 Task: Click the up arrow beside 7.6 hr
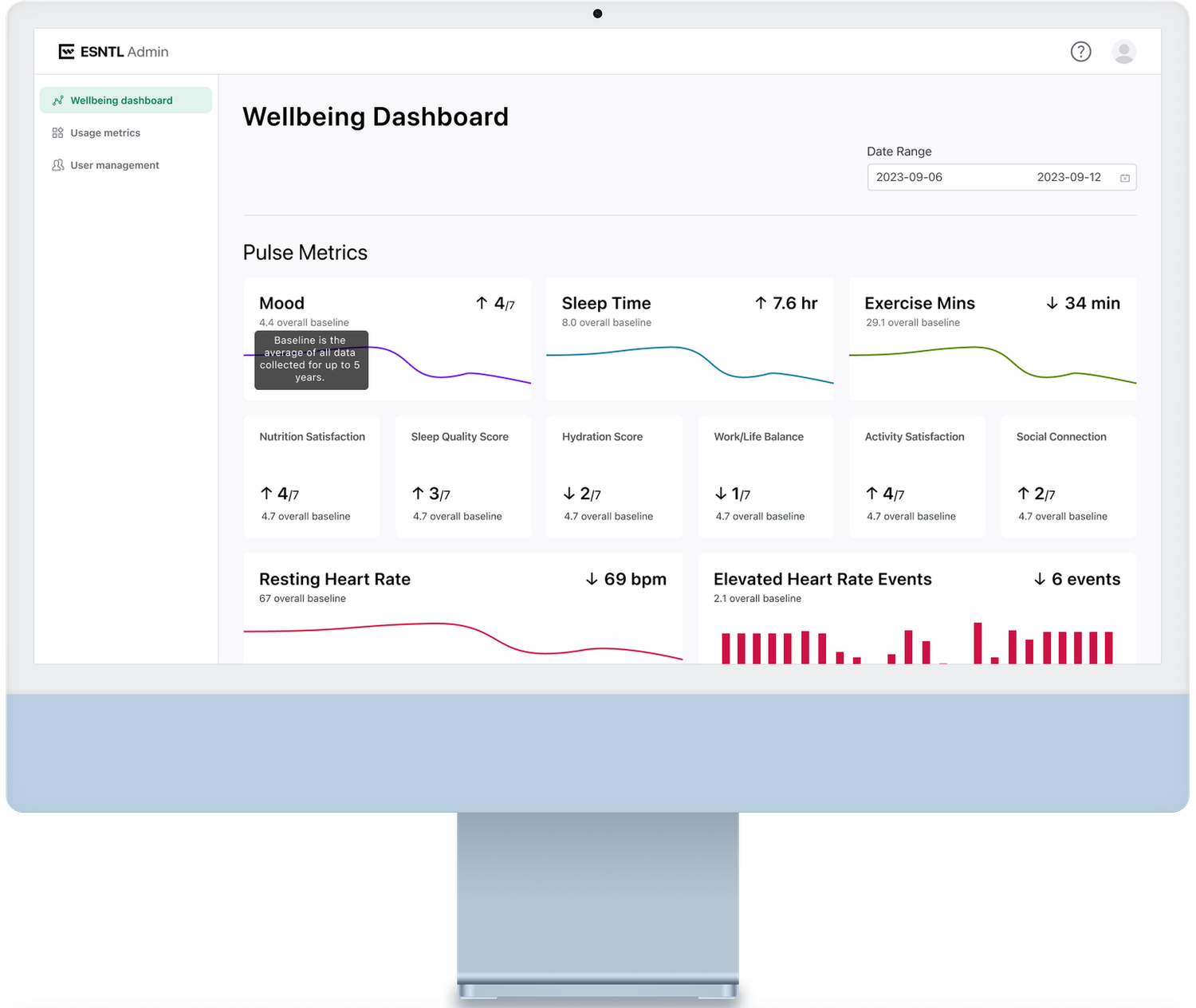761,303
